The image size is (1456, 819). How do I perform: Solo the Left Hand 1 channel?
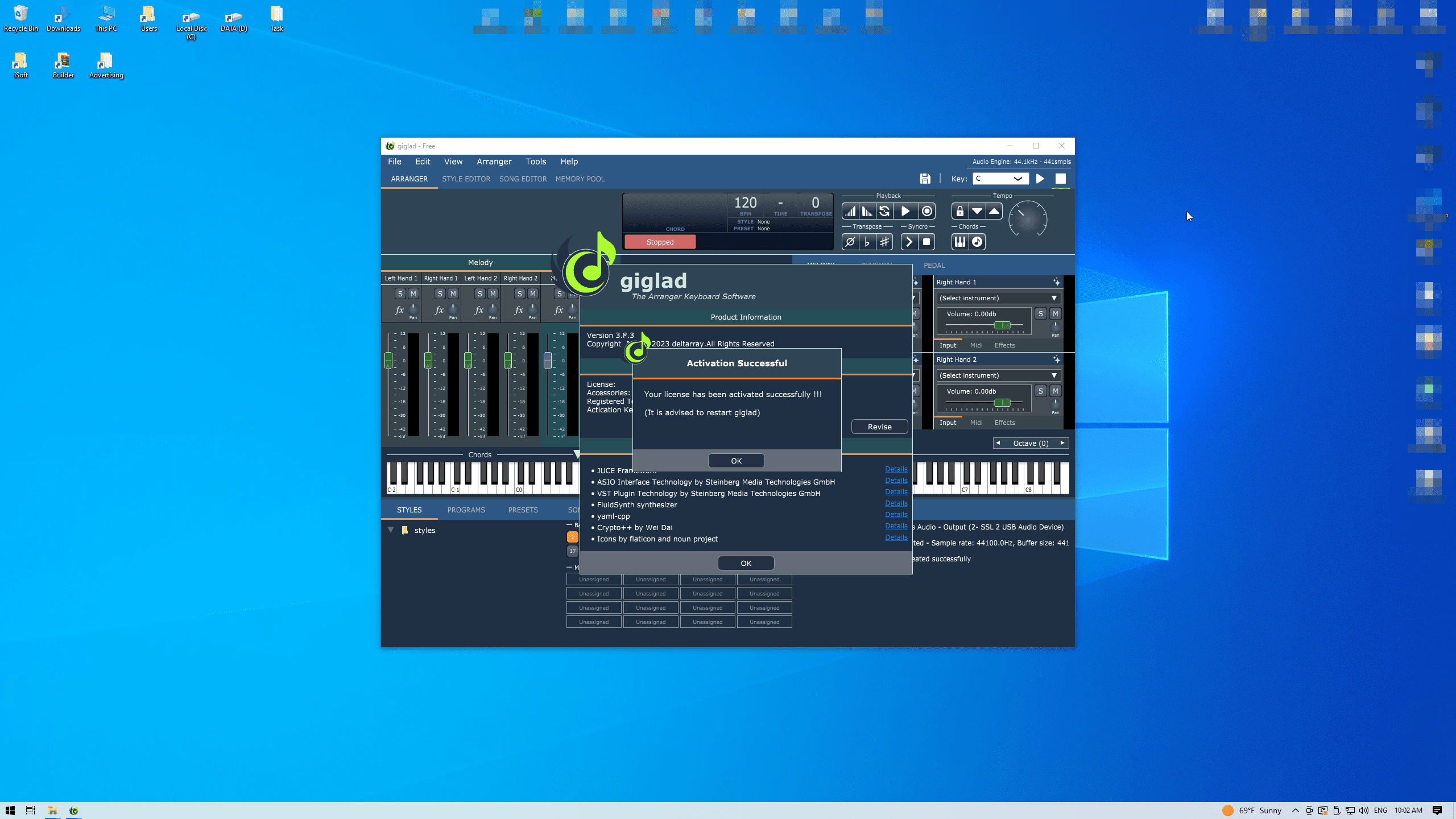pos(400,294)
